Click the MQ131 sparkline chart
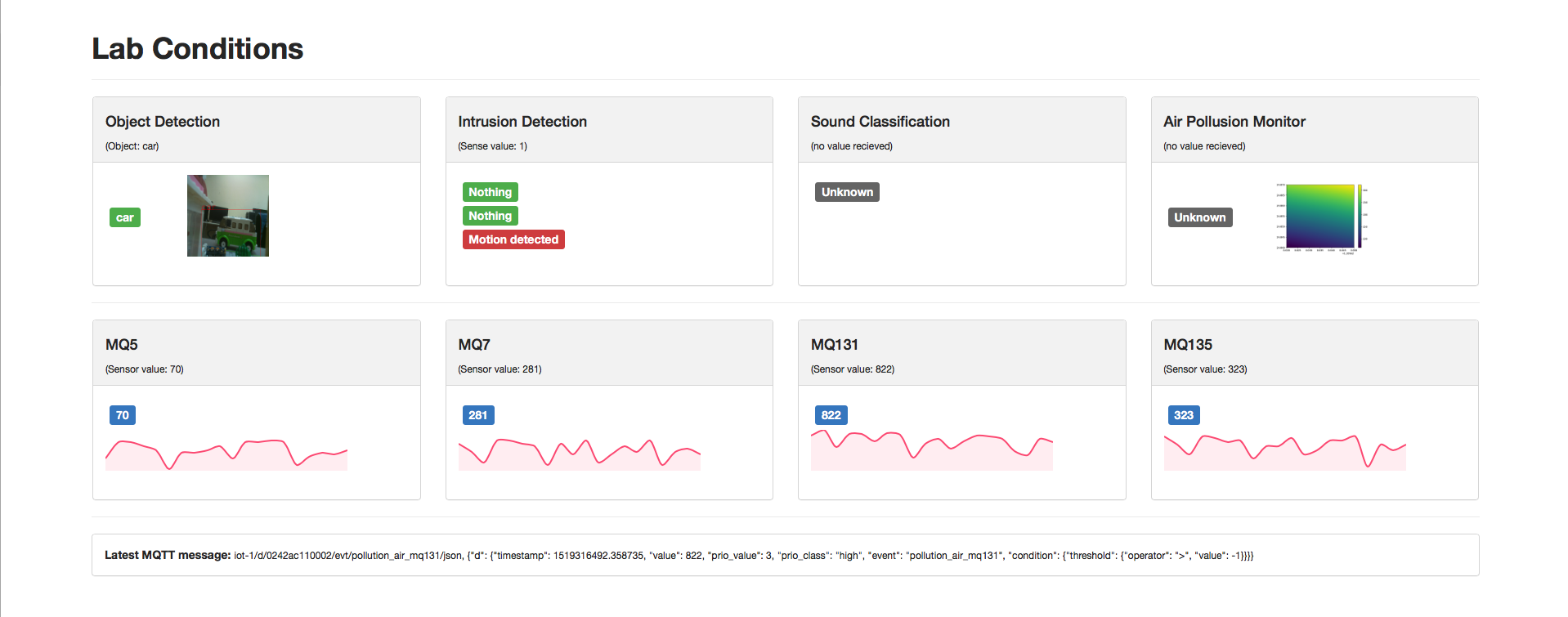The image size is (1568, 617). coord(932,449)
